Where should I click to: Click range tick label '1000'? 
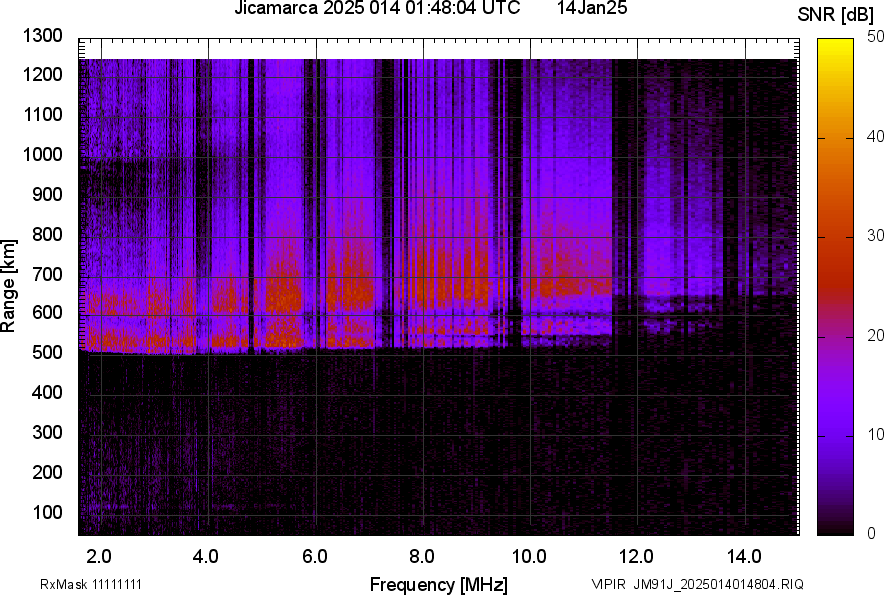pyautogui.click(x=42, y=154)
